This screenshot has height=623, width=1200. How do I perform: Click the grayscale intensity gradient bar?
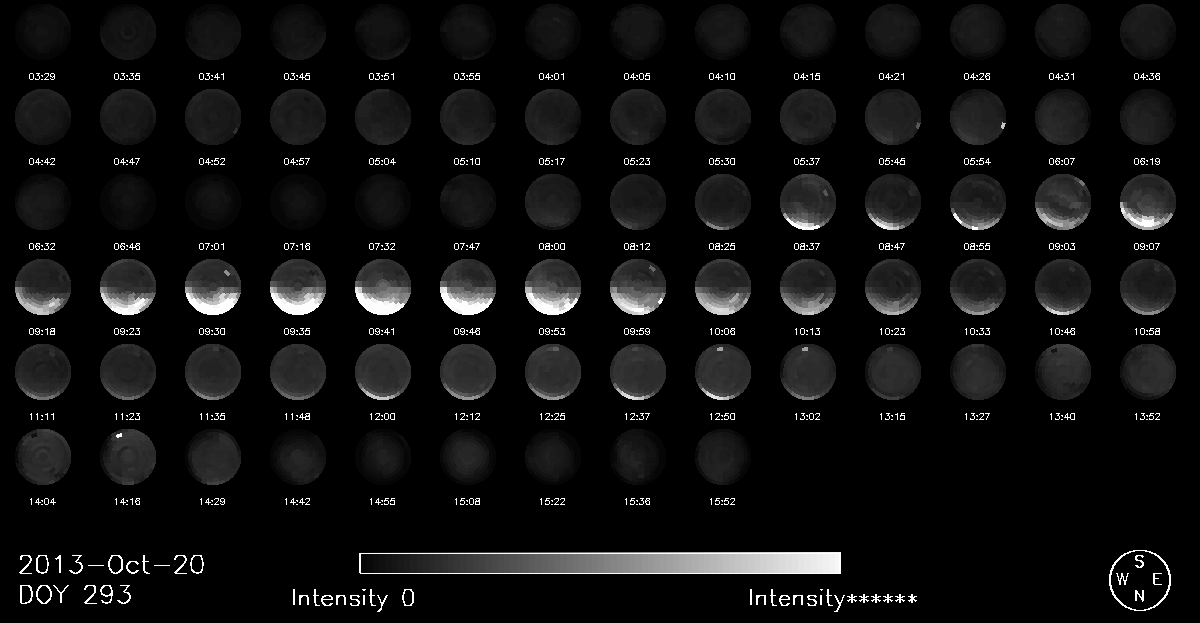tap(599, 563)
